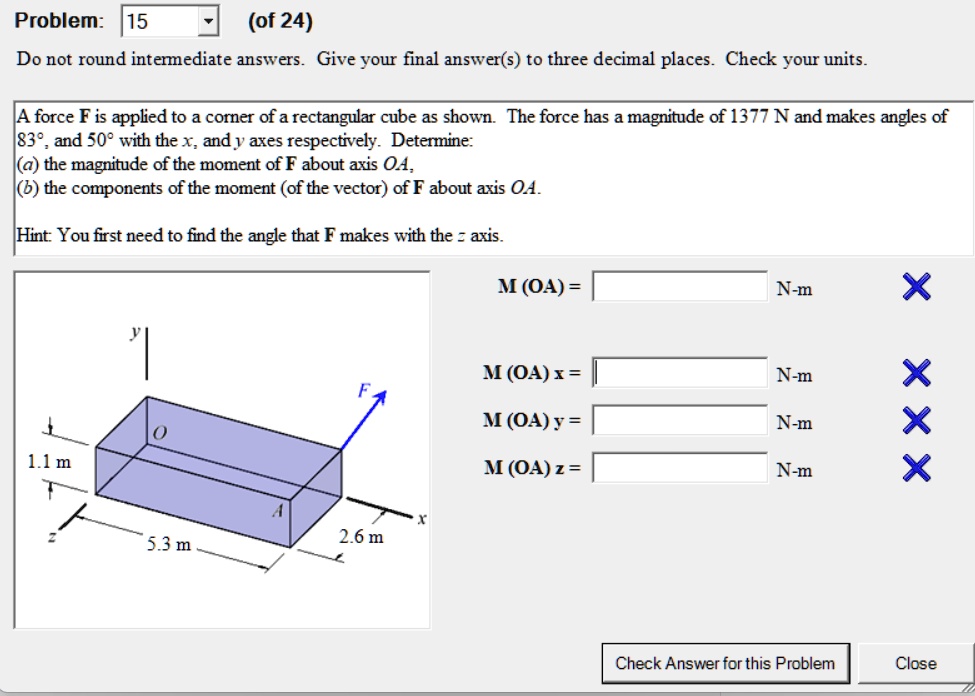Screen dimensions: 975x696
Task: Click the problem statement text box
Action: click(x=494, y=179)
